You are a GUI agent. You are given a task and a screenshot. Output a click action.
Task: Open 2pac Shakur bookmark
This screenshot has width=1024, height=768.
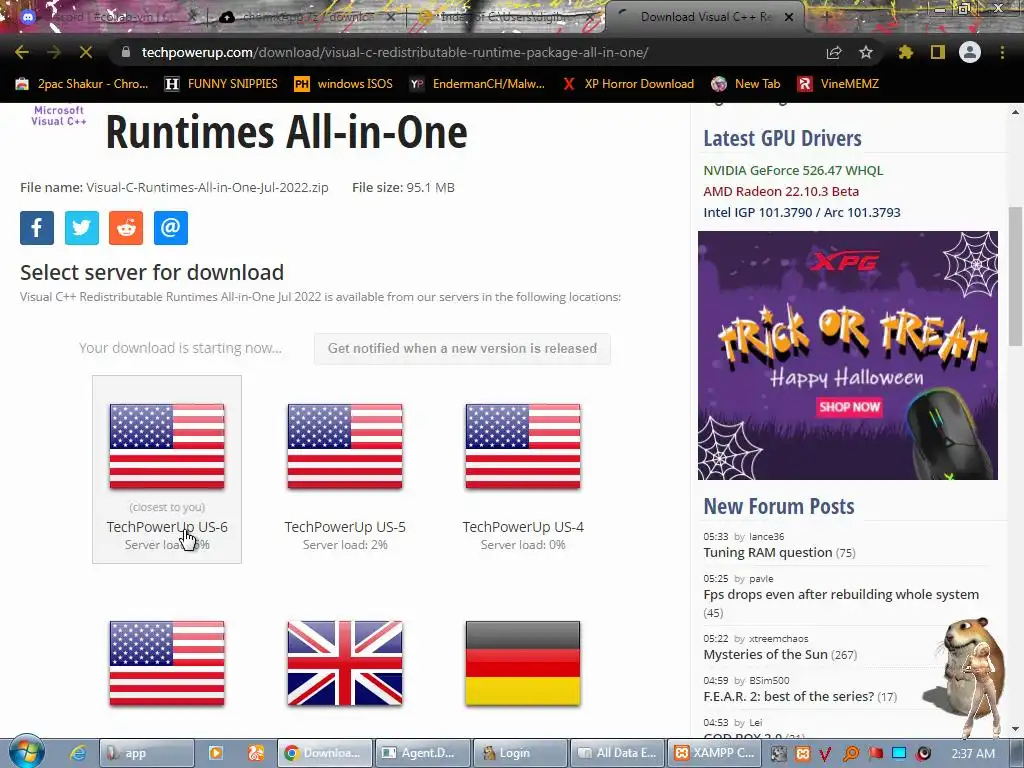(x=82, y=84)
